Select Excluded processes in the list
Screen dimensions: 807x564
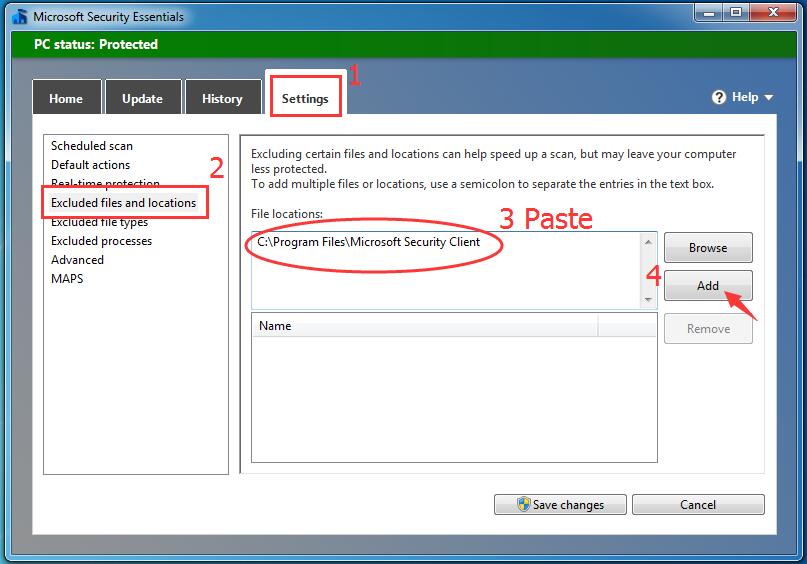101,241
